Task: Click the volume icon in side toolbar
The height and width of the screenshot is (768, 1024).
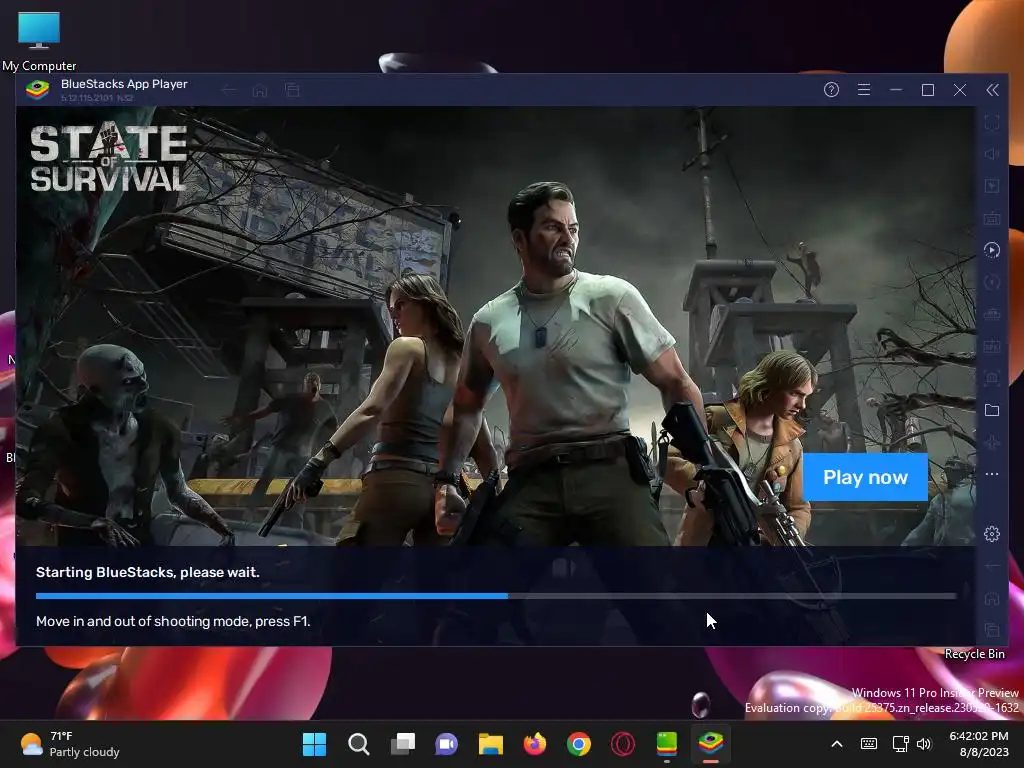Action: [991, 154]
